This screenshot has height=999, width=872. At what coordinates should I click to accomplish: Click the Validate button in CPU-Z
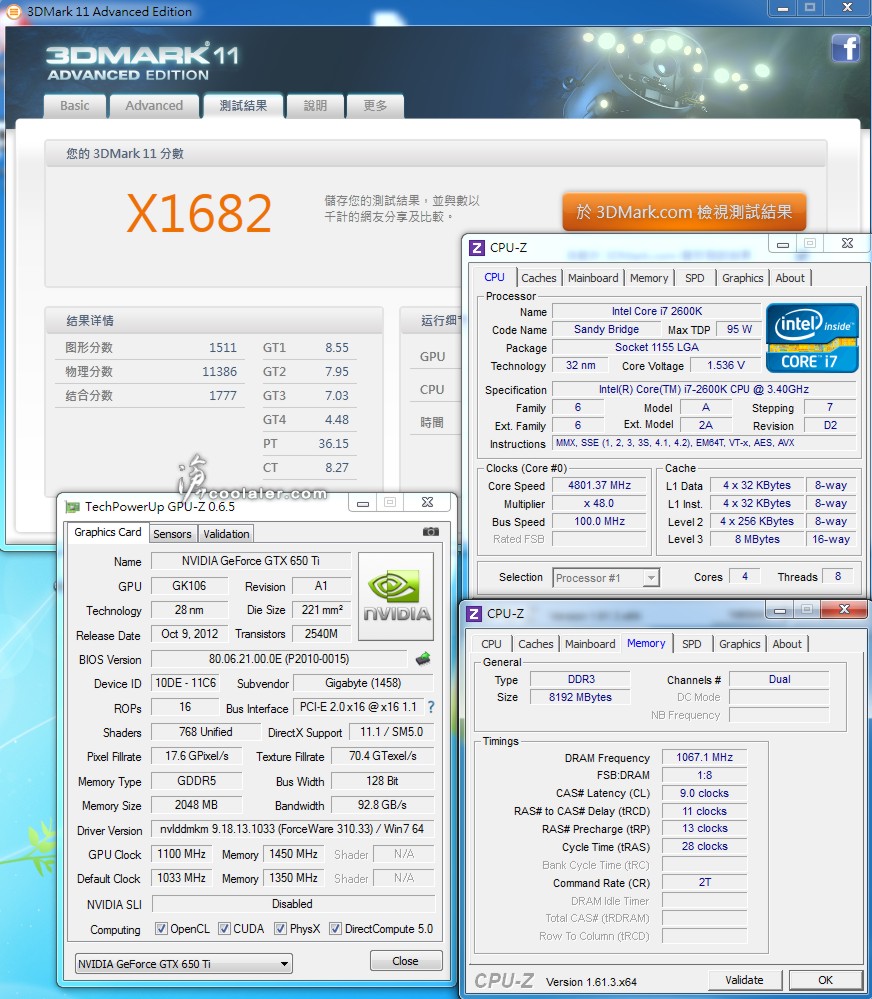pos(744,980)
